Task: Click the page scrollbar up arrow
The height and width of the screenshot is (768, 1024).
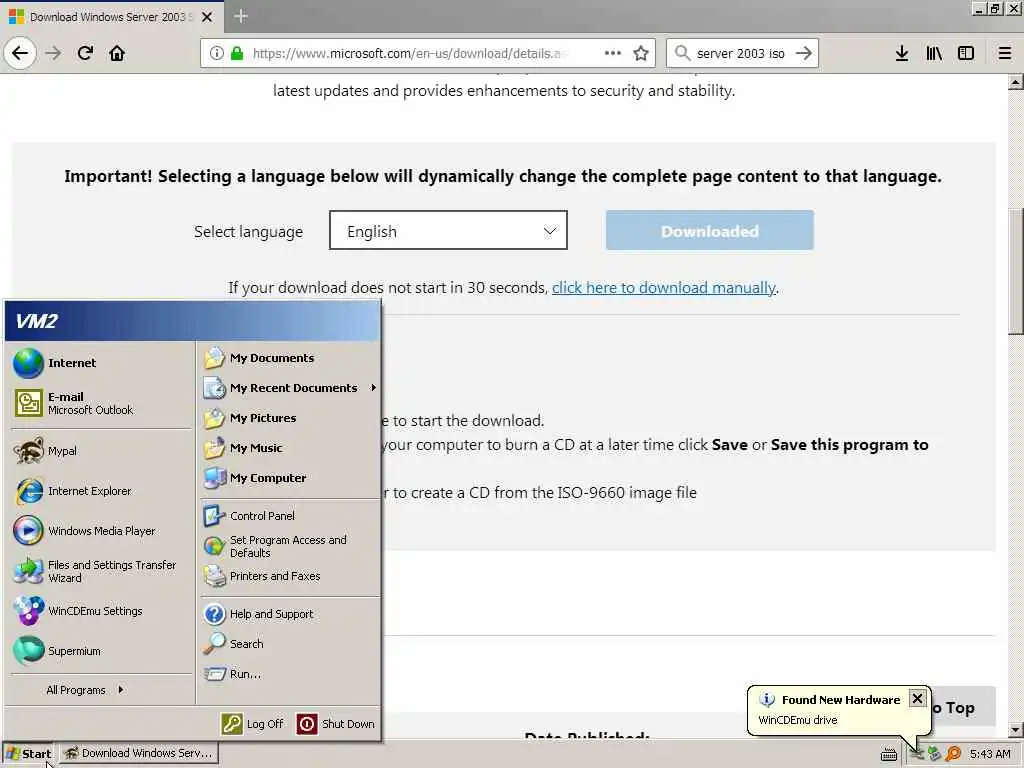Action: tap(1016, 82)
